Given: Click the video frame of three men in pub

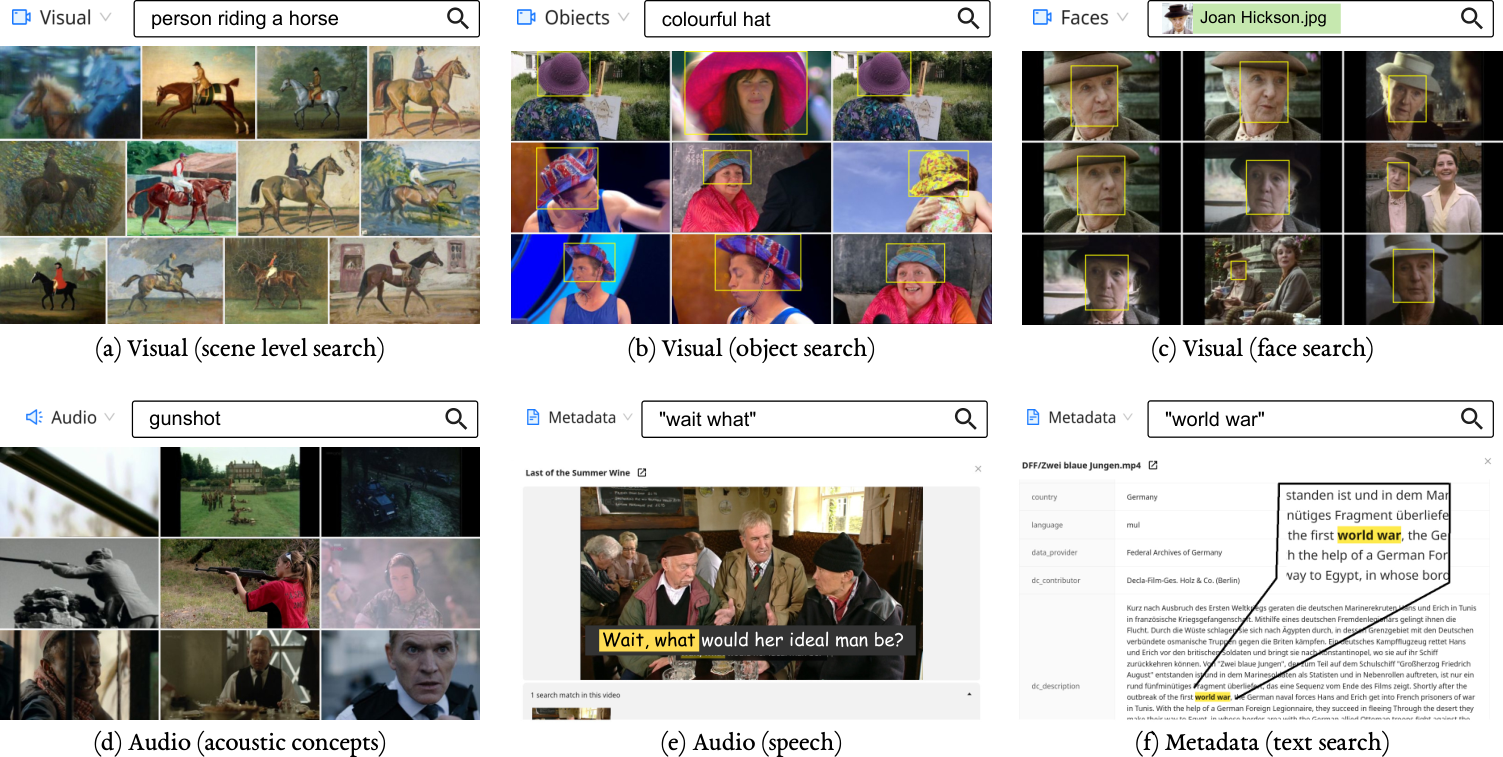Looking at the screenshot, I should [751, 583].
